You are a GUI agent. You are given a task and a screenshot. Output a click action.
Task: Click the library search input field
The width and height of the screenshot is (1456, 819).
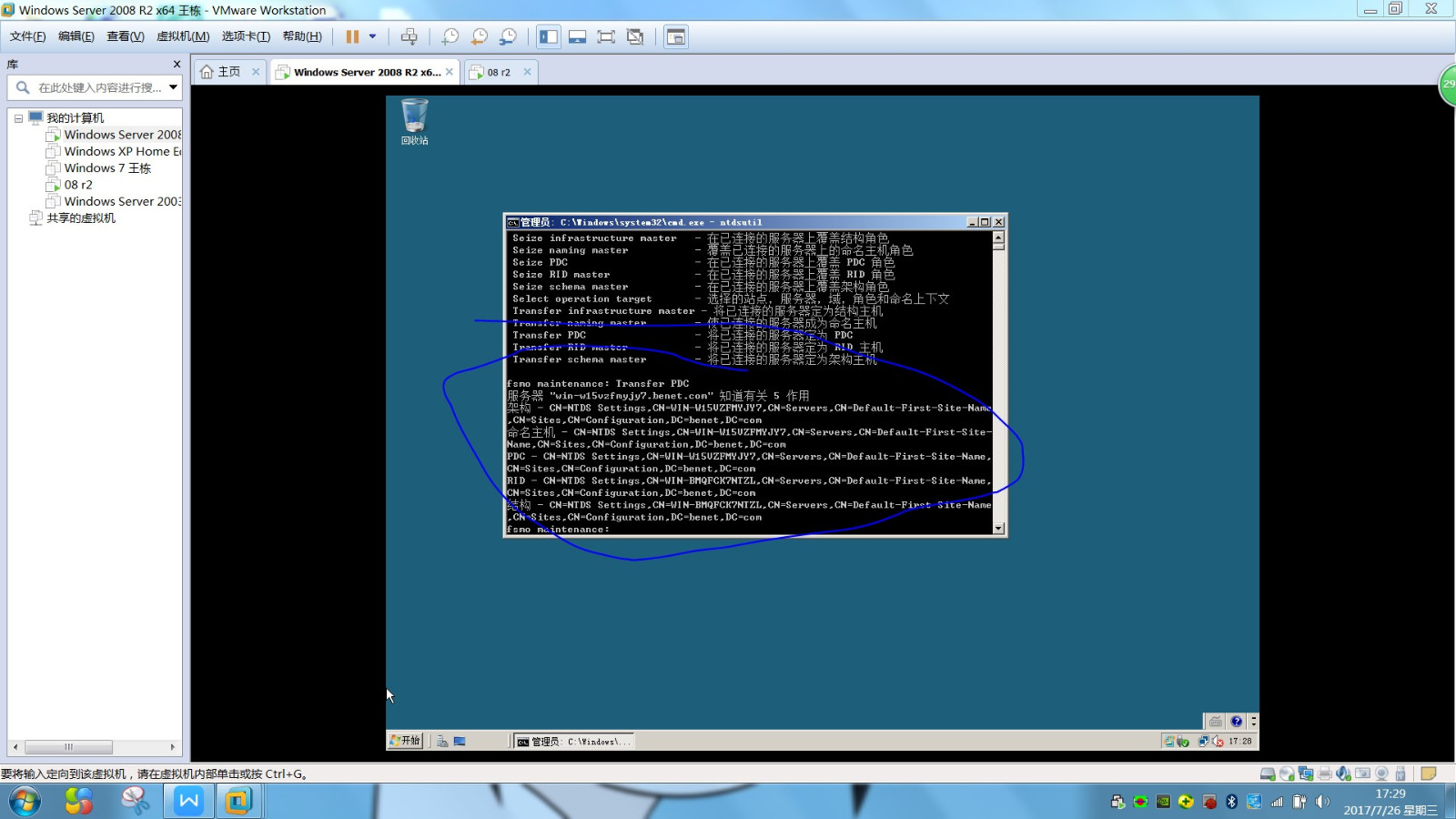[x=98, y=87]
